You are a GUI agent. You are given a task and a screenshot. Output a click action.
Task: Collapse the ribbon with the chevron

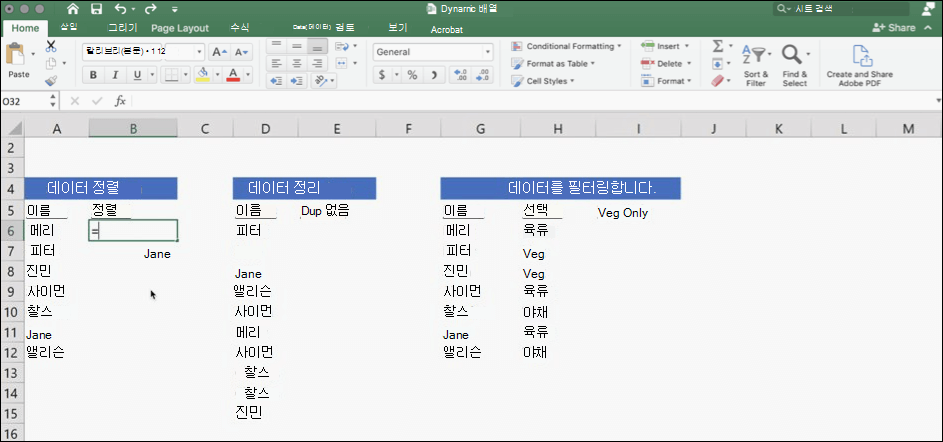coord(929,28)
